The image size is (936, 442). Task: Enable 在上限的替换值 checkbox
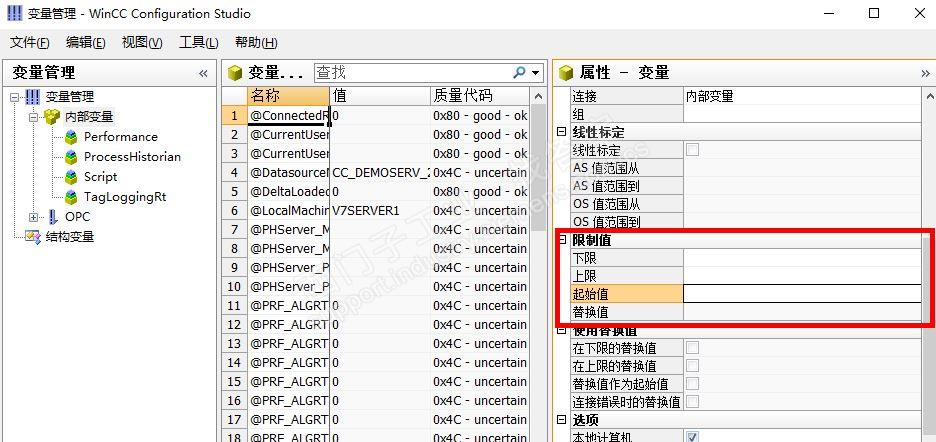(692, 366)
